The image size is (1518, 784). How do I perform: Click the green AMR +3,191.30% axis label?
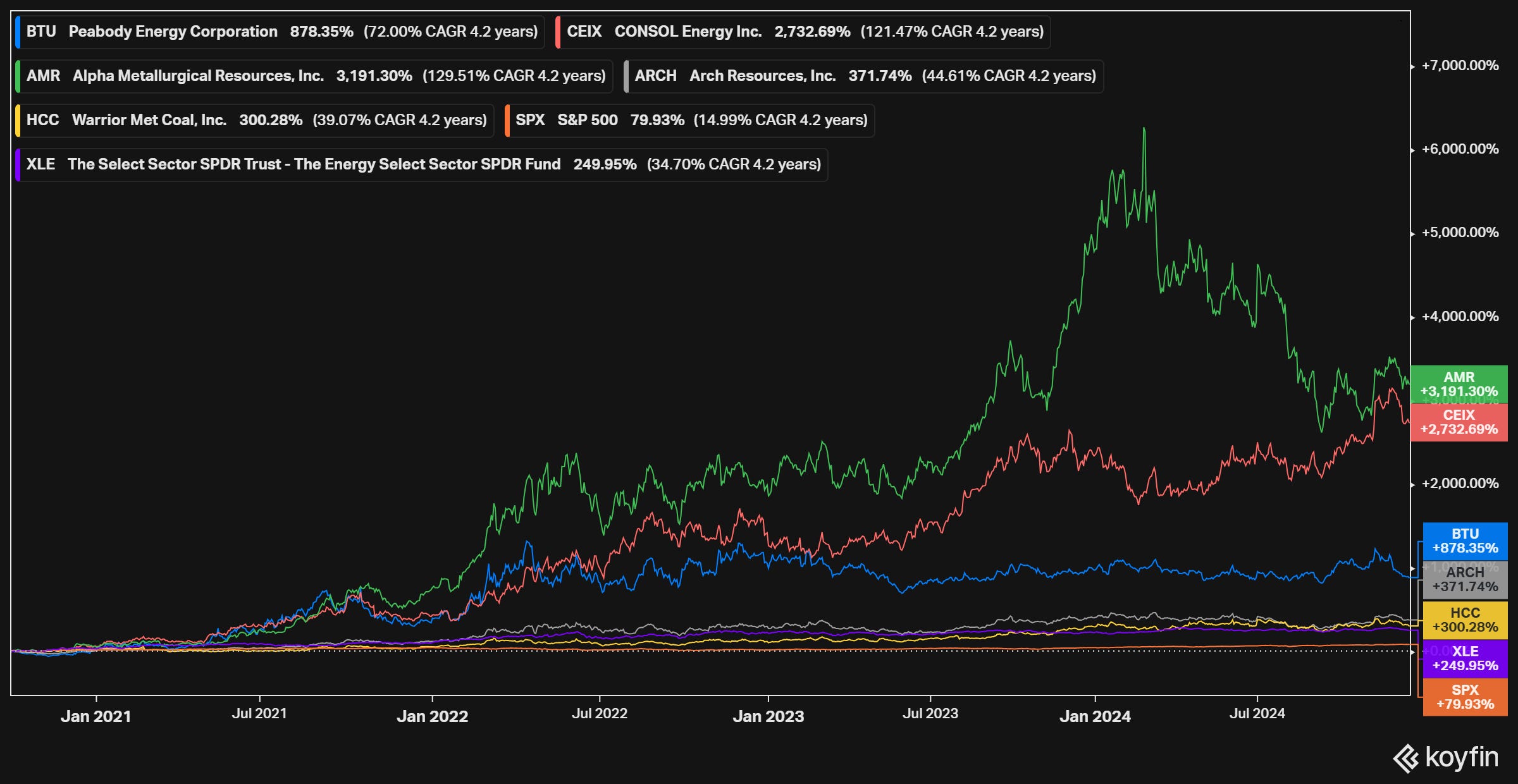point(1459,384)
